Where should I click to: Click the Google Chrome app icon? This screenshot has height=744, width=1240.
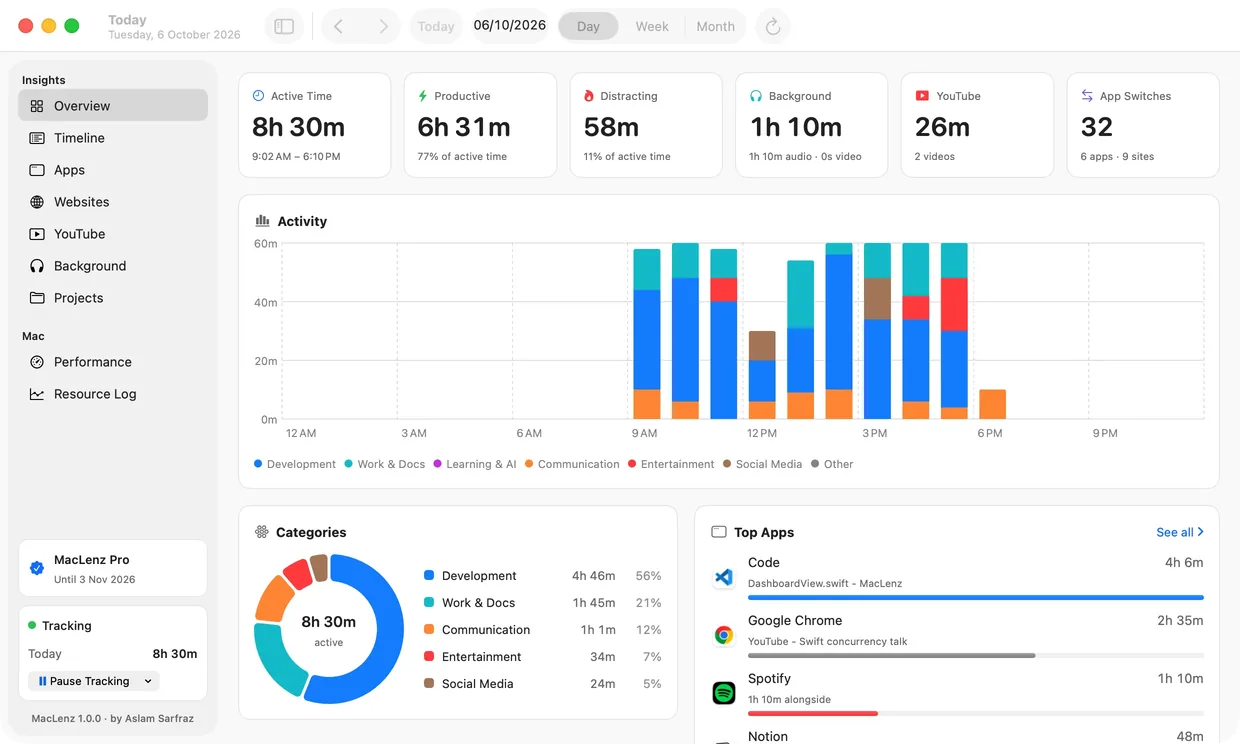click(x=723, y=635)
